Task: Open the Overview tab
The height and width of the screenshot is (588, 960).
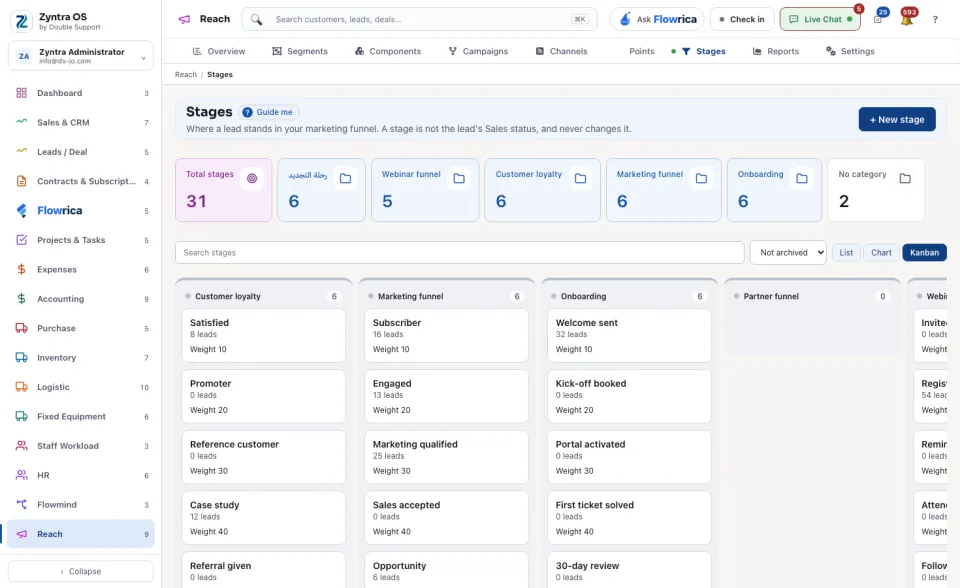Action: click(x=219, y=51)
